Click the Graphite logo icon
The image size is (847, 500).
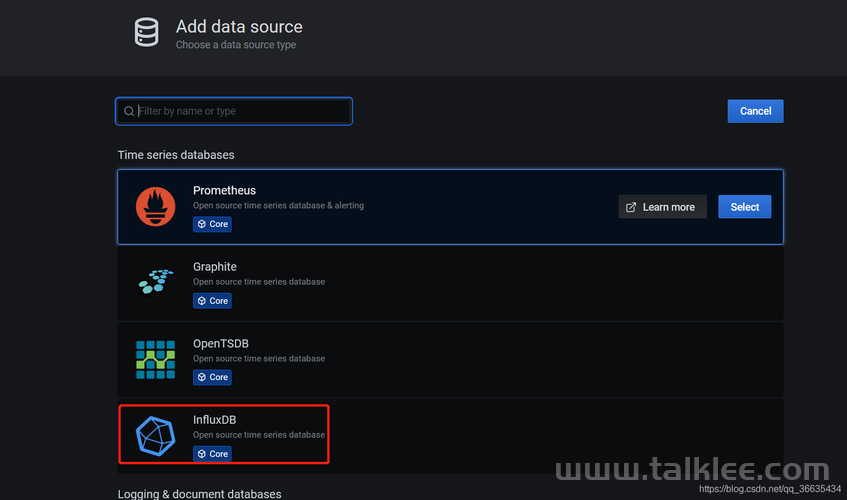click(x=156, y=282)
